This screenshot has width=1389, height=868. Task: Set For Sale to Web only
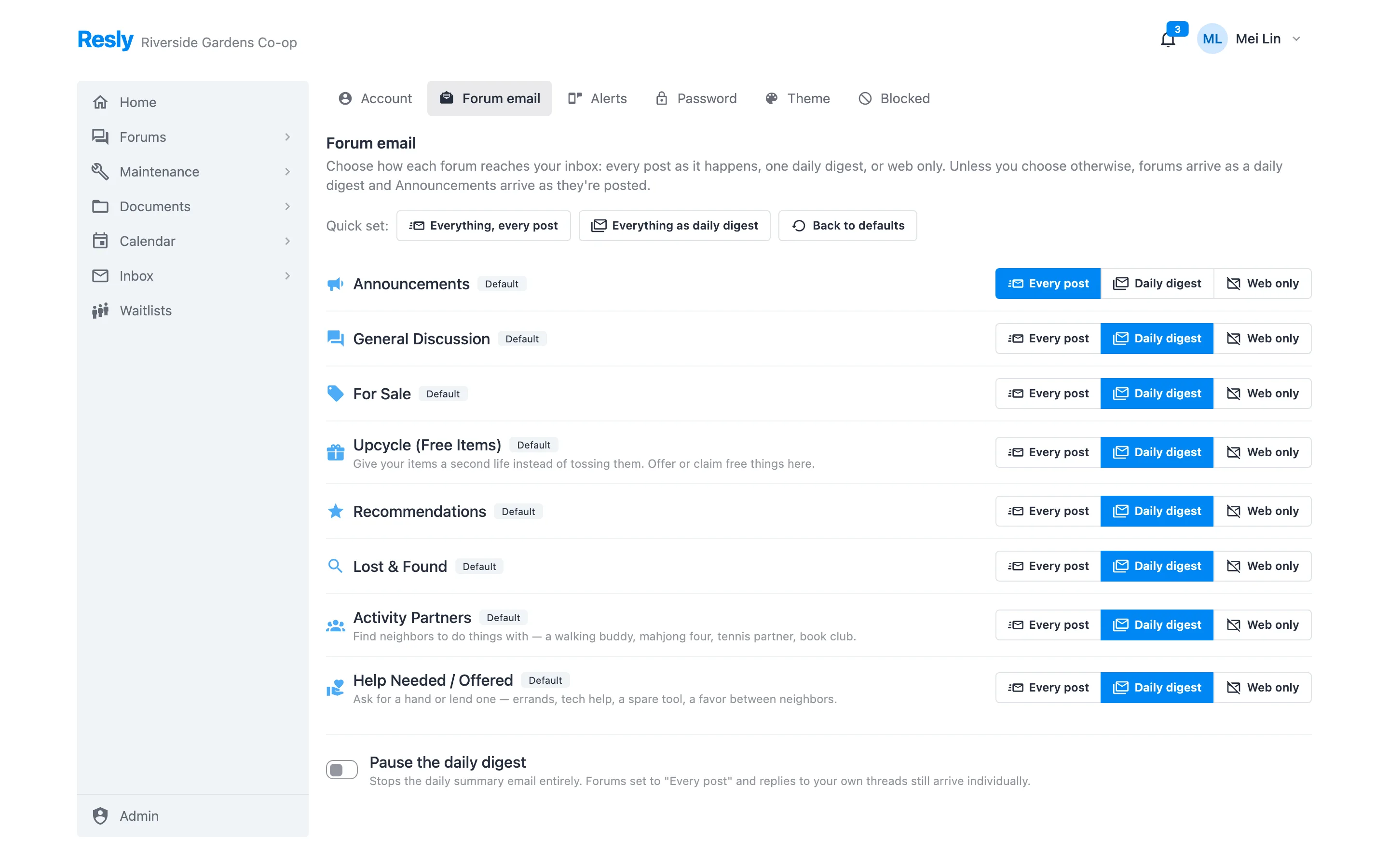click(x=1262, y=394)
